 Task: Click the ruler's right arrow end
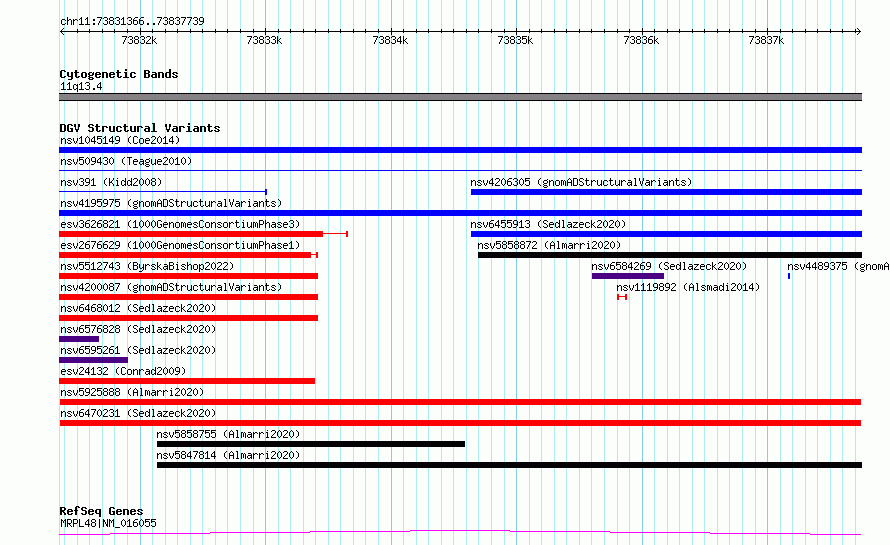tap(859, 31)
